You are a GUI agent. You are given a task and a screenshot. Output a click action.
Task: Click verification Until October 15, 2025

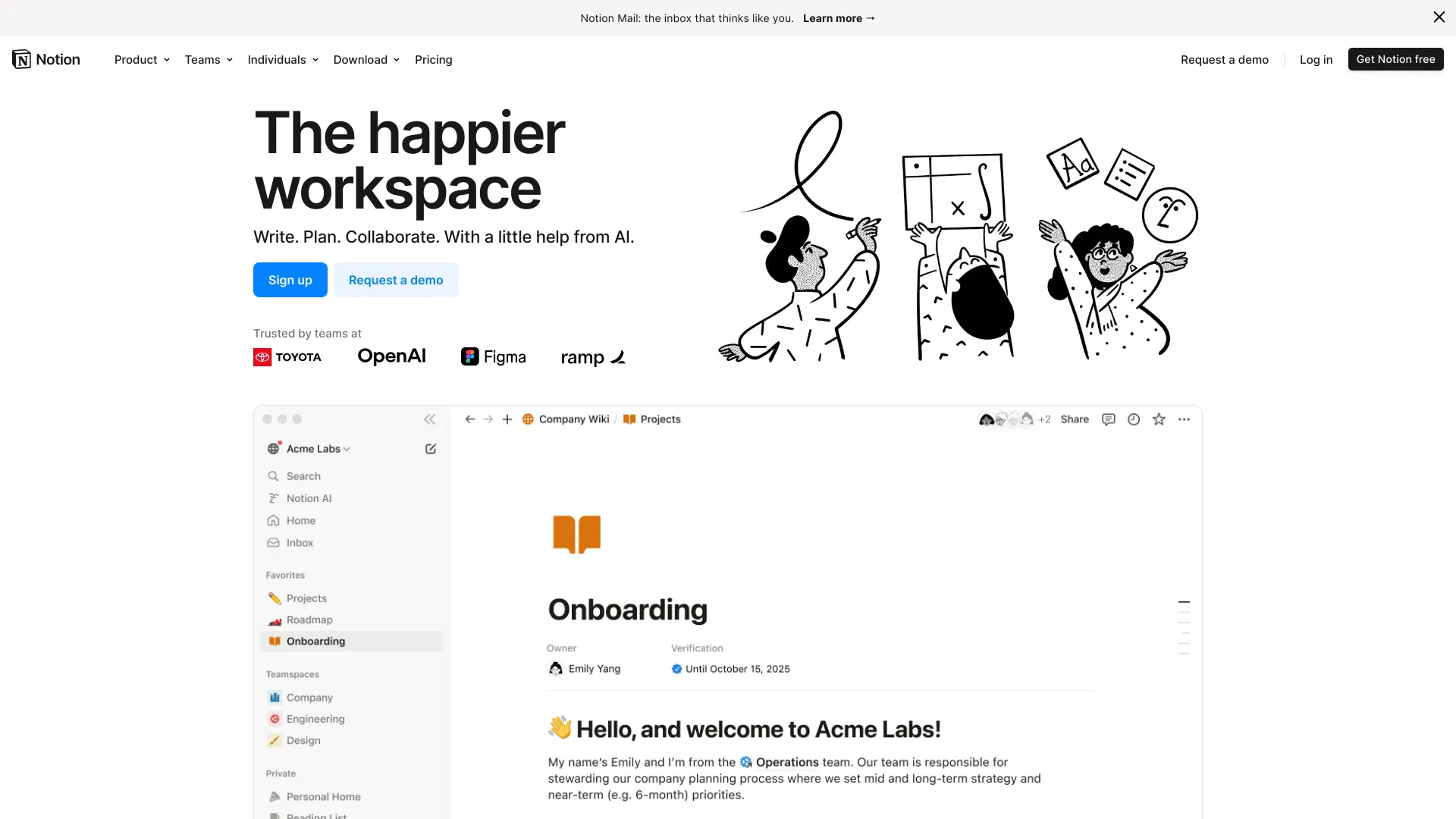pos(730,669)
